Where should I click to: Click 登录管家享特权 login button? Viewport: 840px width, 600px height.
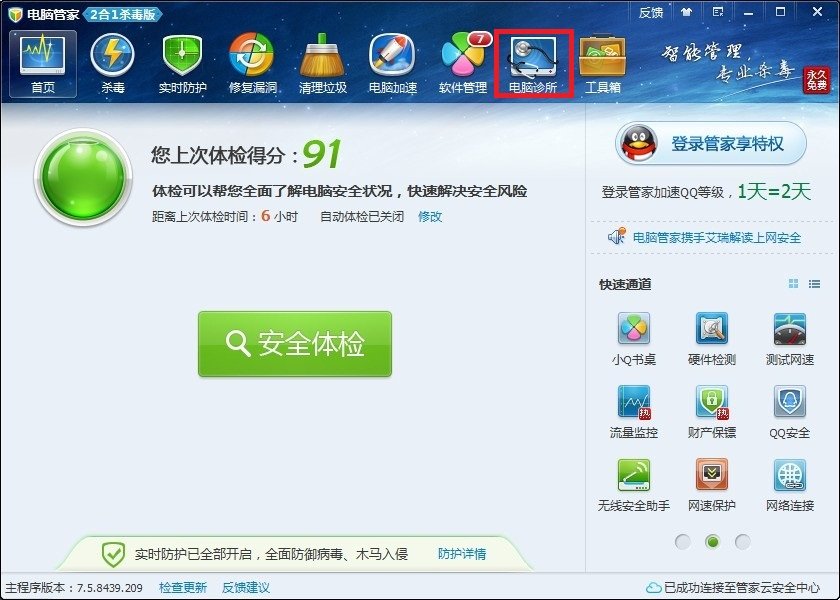pyautogui.click(x=709, y=143)
